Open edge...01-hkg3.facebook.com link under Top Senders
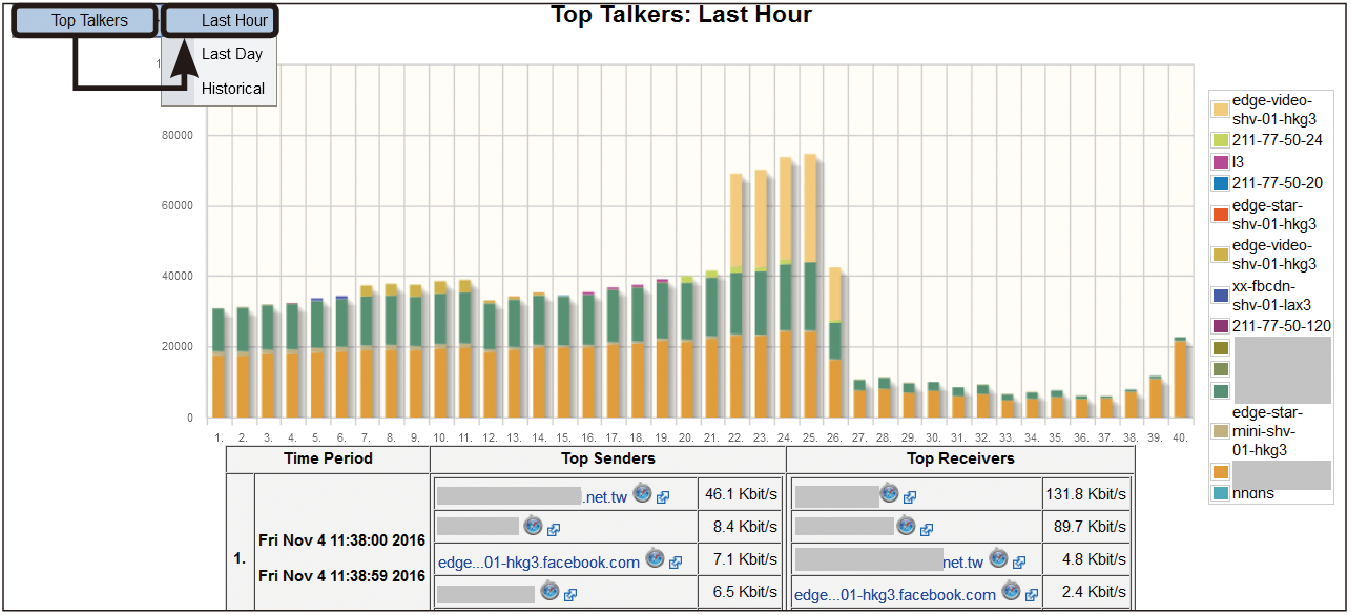Viewport: 1351px width, 615px height. click(539, 562)
